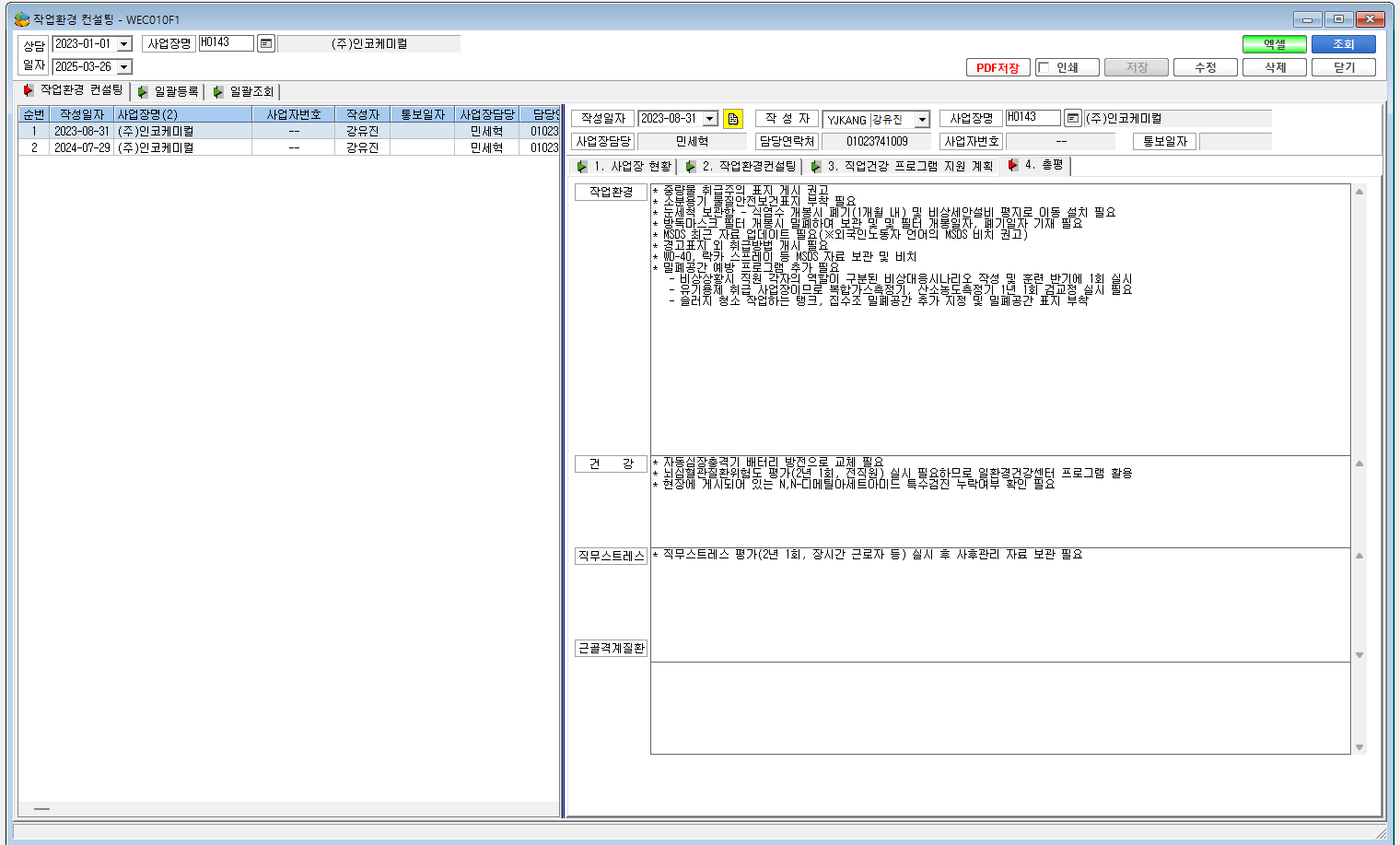Click the PDF저장 button
Viewport: 1400px width, 845px height.
pyautogui.click(x=997, y=67)
